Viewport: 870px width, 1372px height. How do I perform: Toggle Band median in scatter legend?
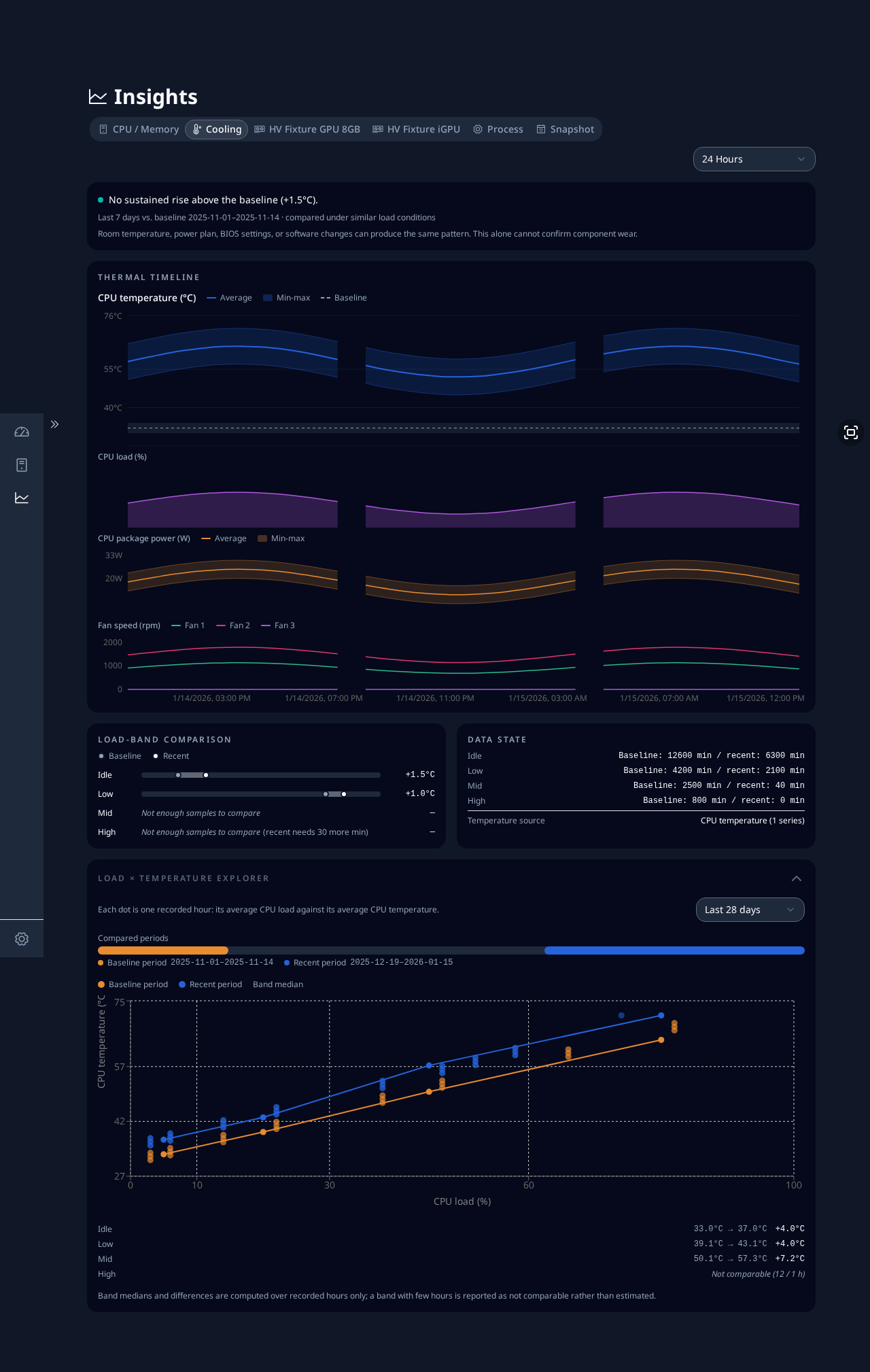(x=278, y=984)
